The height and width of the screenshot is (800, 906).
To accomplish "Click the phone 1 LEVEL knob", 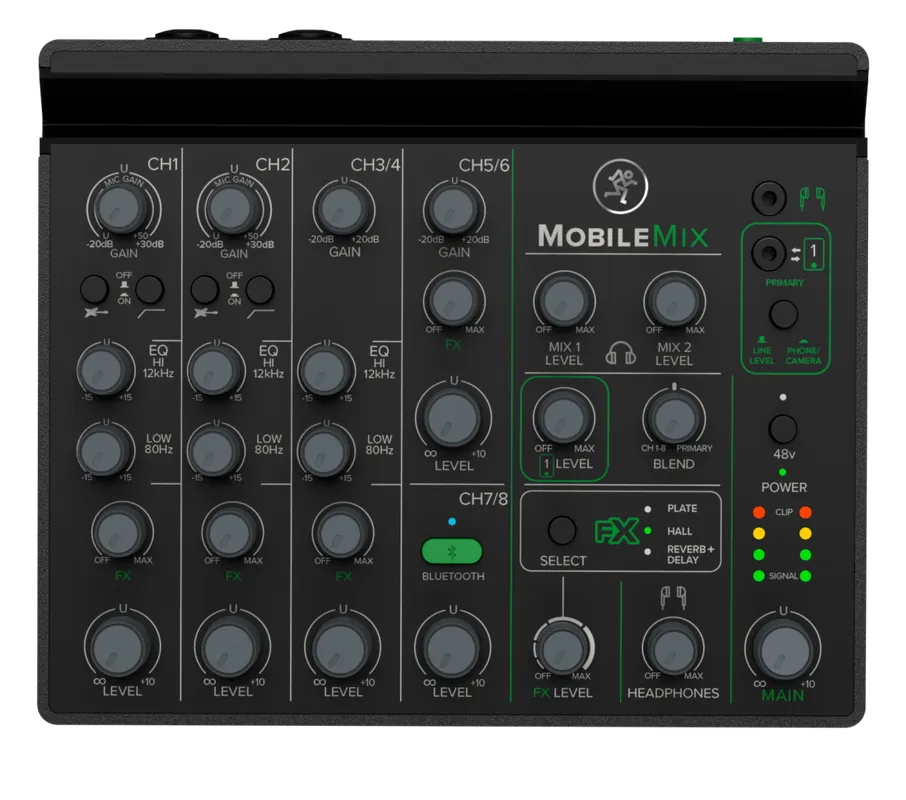I will [x=563, y=418].
